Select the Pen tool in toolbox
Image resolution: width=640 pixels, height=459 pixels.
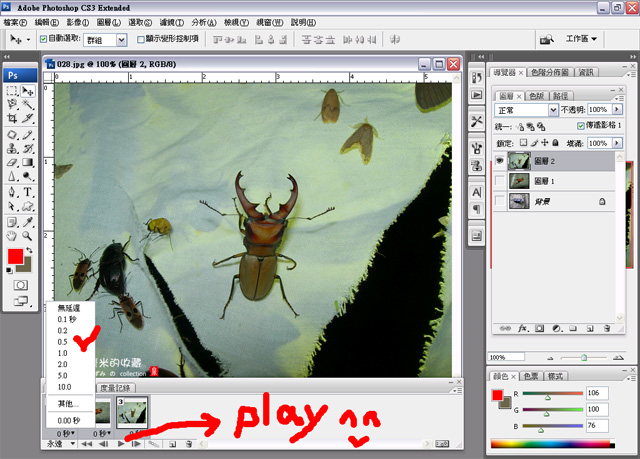point(10,192)
